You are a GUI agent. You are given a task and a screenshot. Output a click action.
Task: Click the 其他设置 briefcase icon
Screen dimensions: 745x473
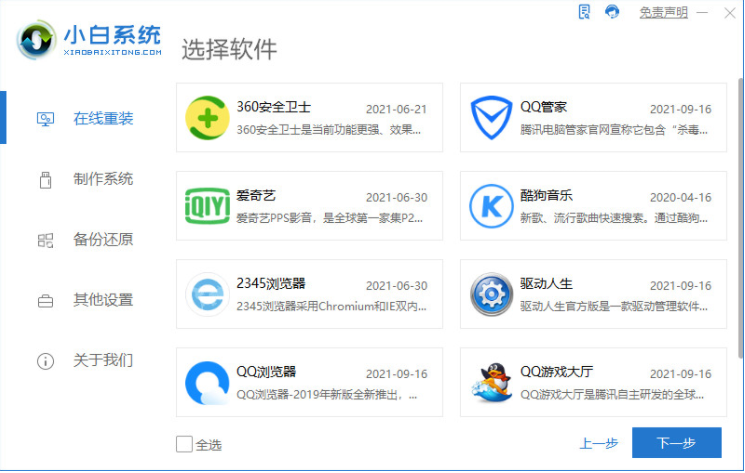tap(46, 301)
